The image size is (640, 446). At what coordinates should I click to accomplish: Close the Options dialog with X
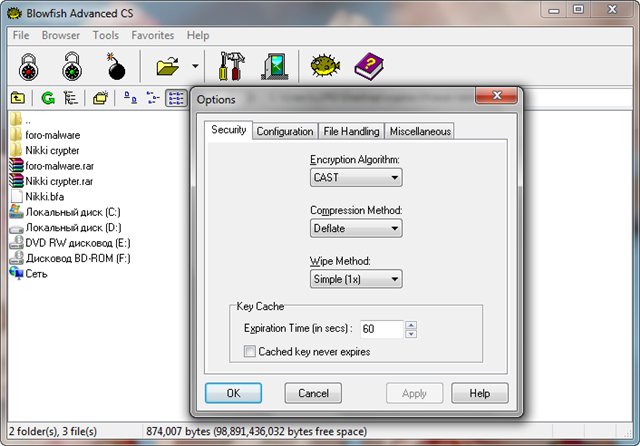[497, 95]
